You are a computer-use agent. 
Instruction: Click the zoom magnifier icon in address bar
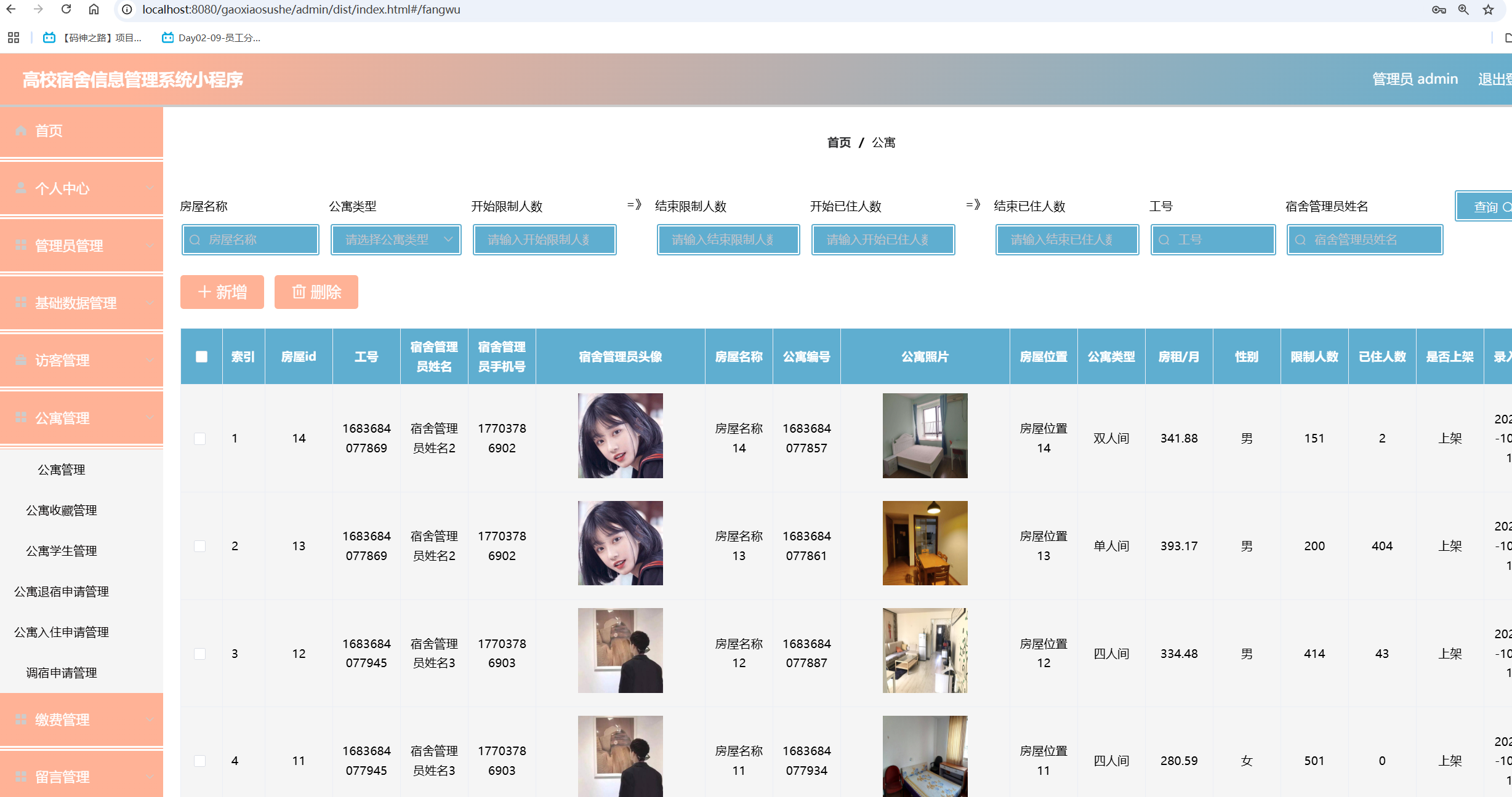(x=1463, y=9)
